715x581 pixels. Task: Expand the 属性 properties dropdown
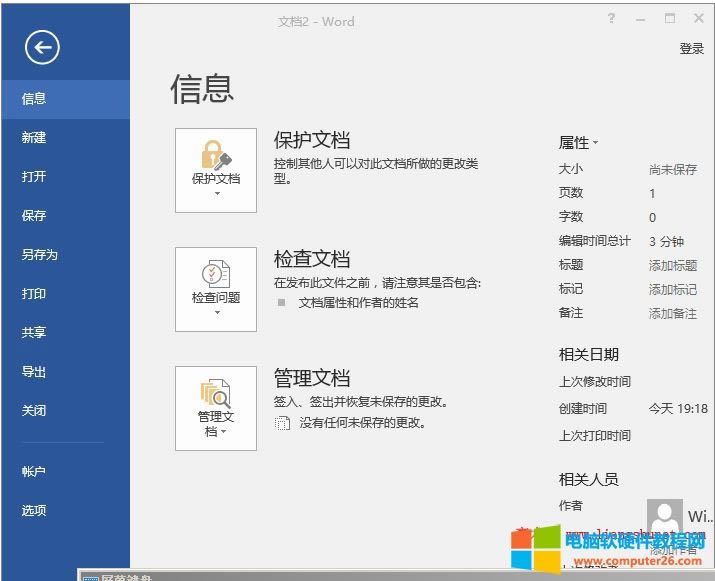click(578, 143)
